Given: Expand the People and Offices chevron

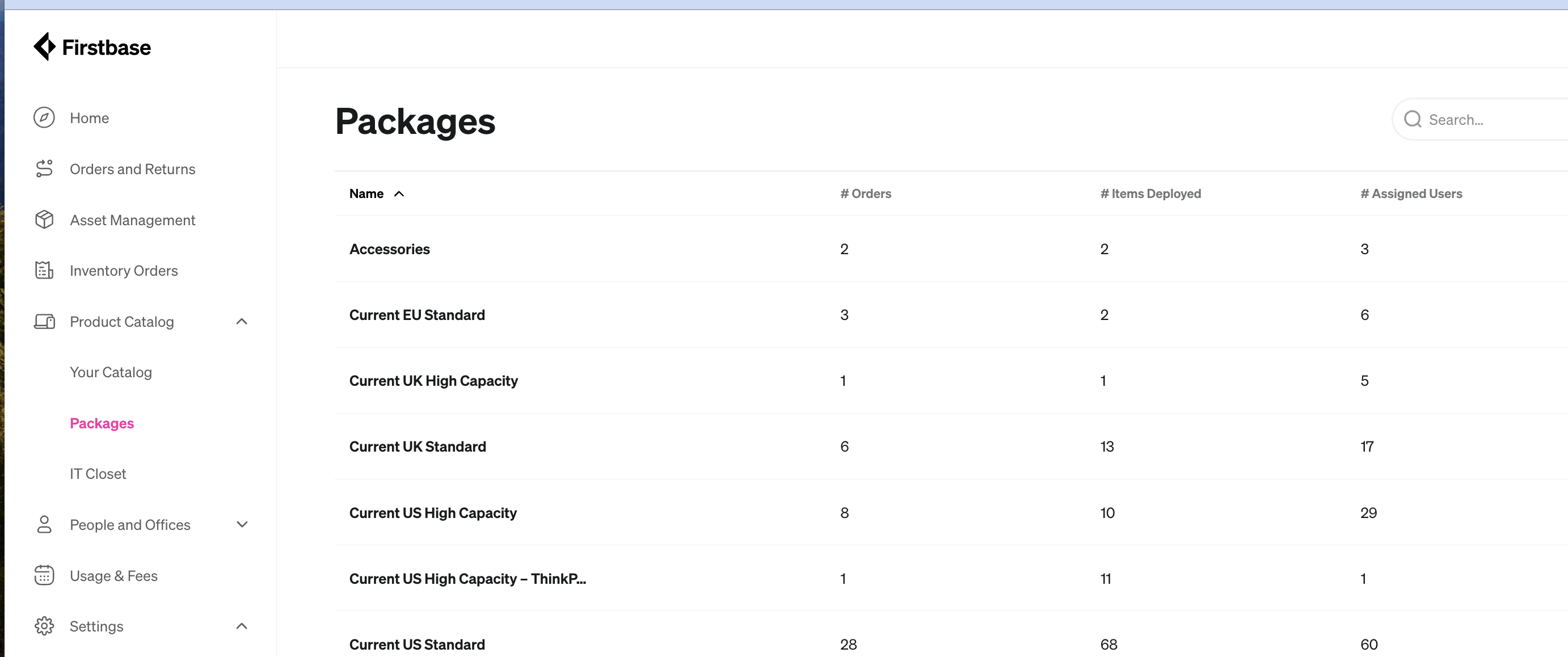Looking at the screenshot, I should pos(242,525).
